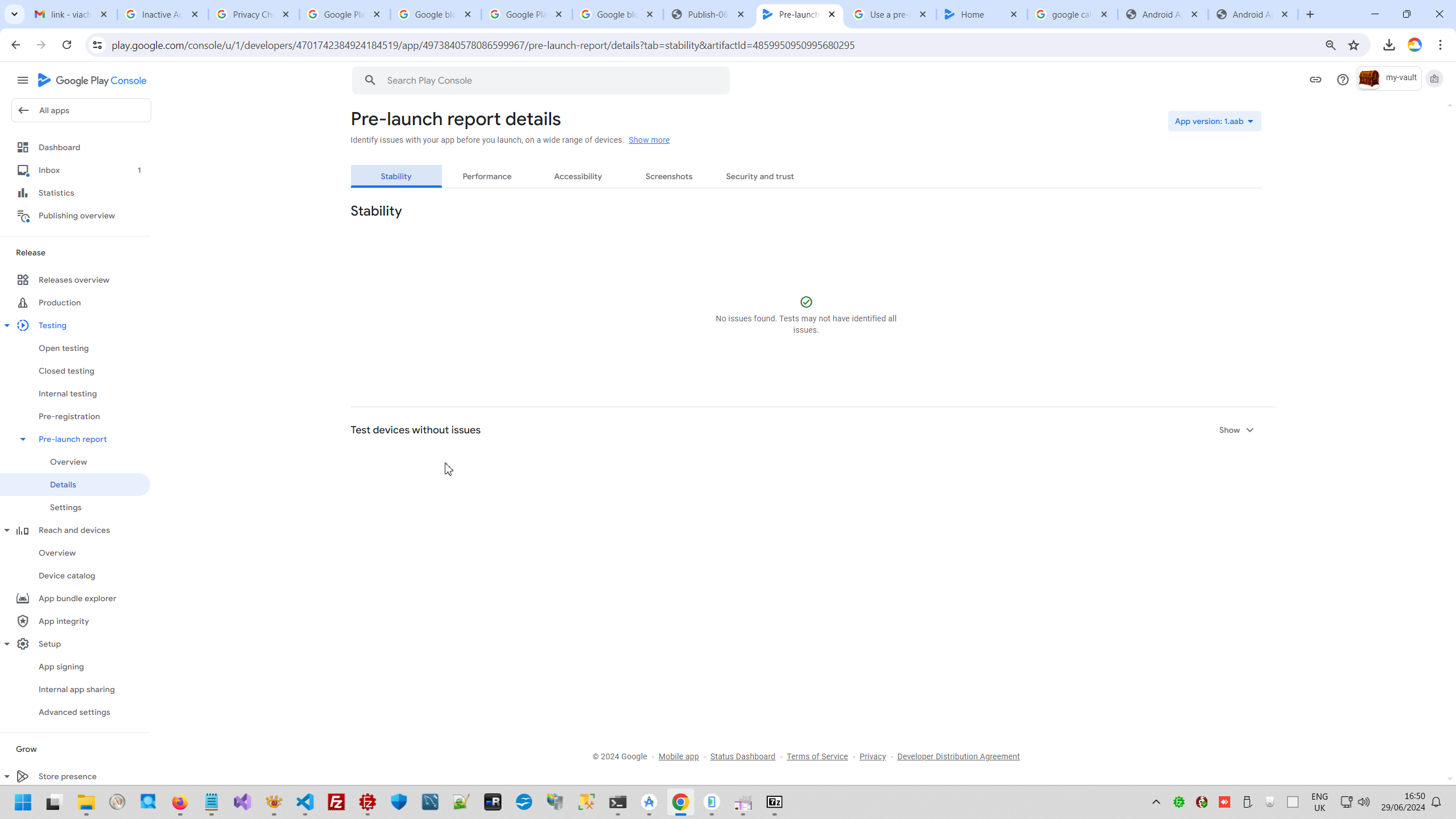Click the copy link icon in header

(1315, 80)
